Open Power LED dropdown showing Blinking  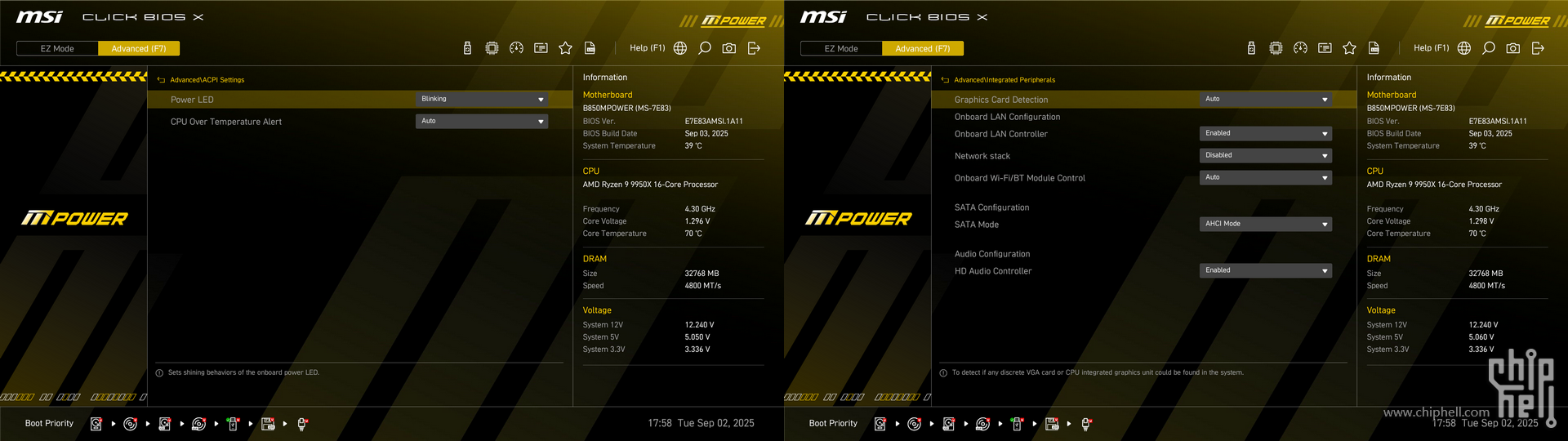click(x=482, y=100)
